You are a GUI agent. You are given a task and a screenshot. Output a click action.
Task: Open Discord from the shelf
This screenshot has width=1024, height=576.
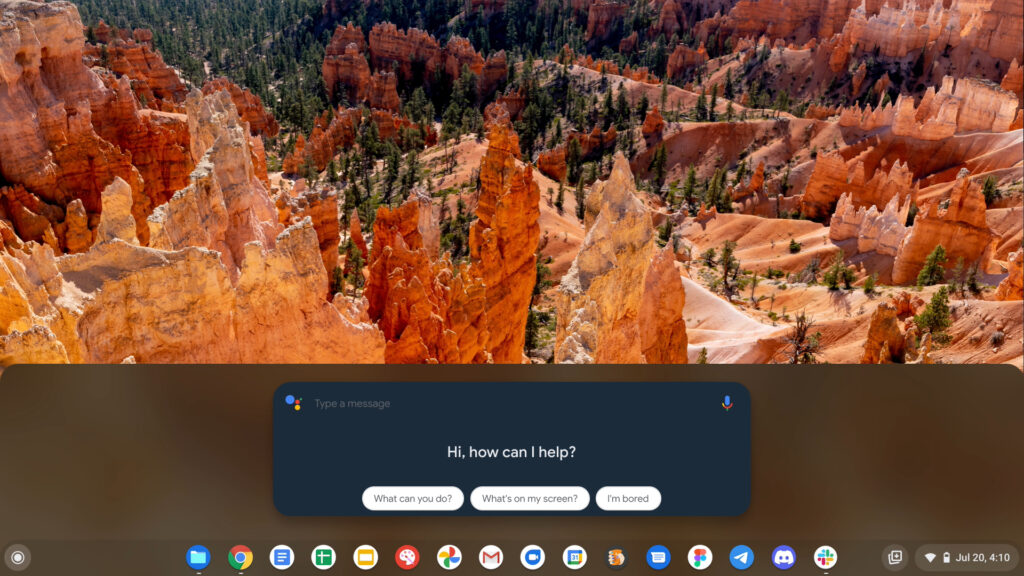[x=784, y=557]
